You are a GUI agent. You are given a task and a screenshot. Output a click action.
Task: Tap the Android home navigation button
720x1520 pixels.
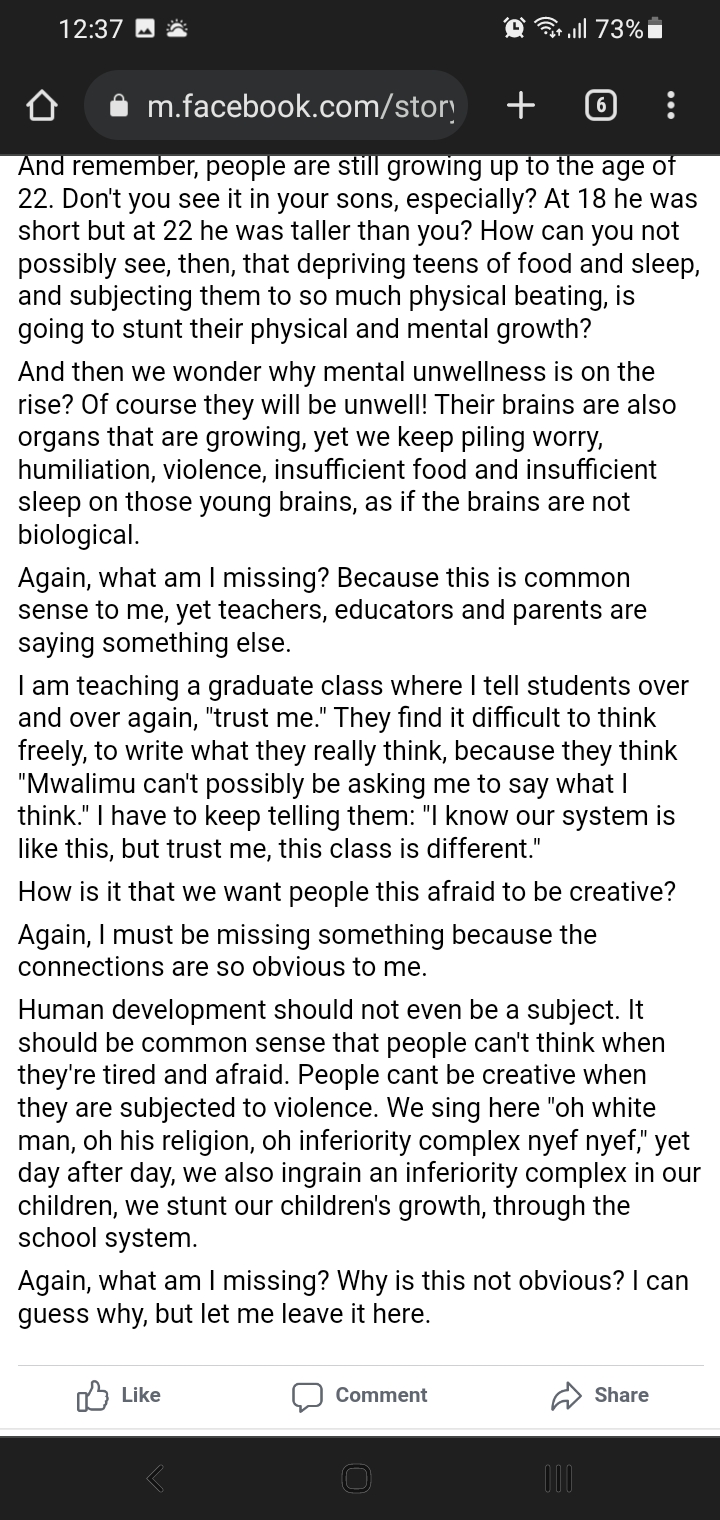point(356,1478)
